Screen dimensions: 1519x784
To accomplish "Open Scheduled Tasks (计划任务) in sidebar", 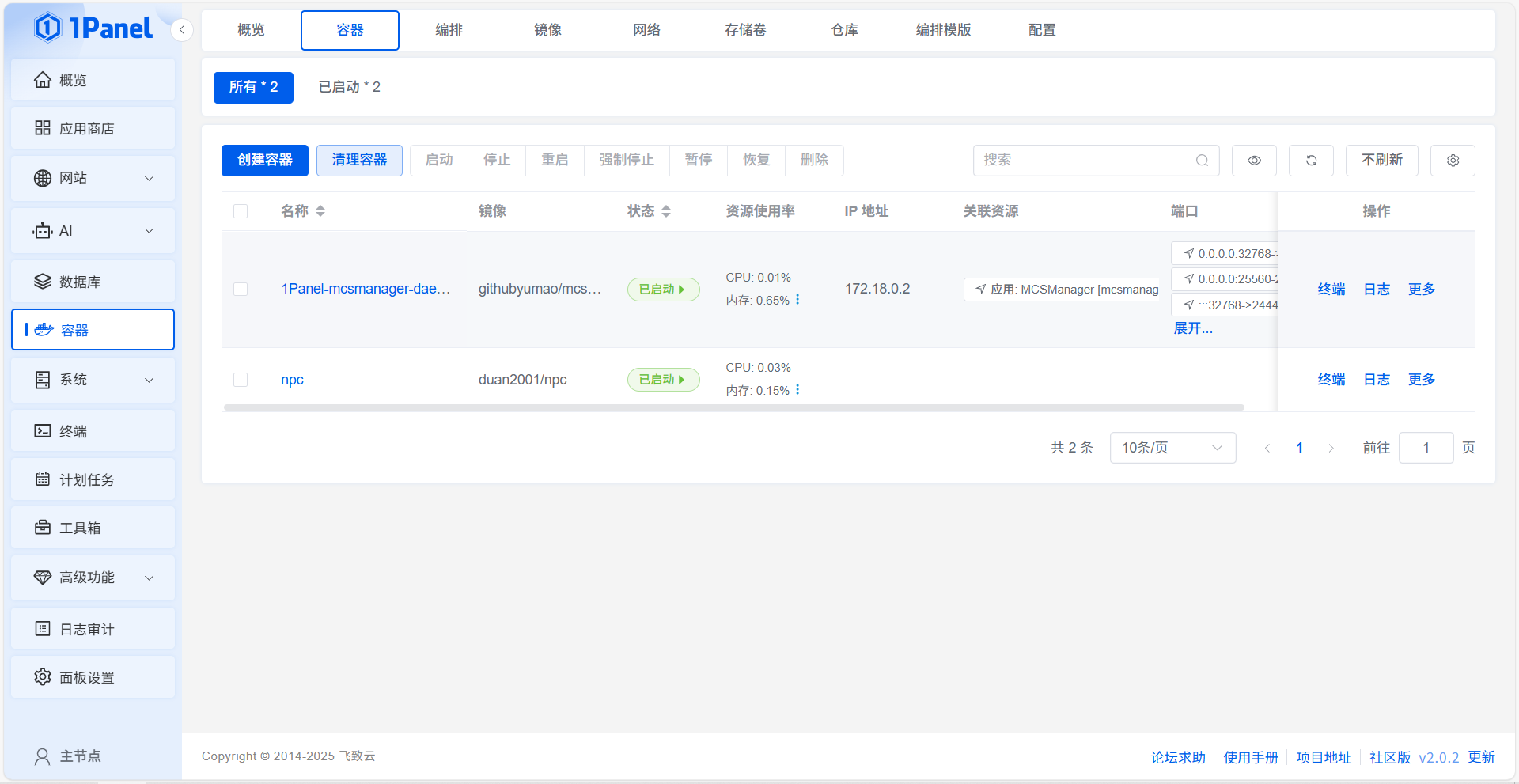I will pyautogui.click(x=87, y=479).
